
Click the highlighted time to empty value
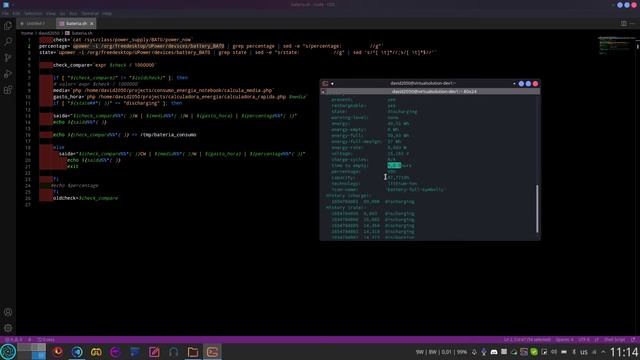(x=394, y=166)
